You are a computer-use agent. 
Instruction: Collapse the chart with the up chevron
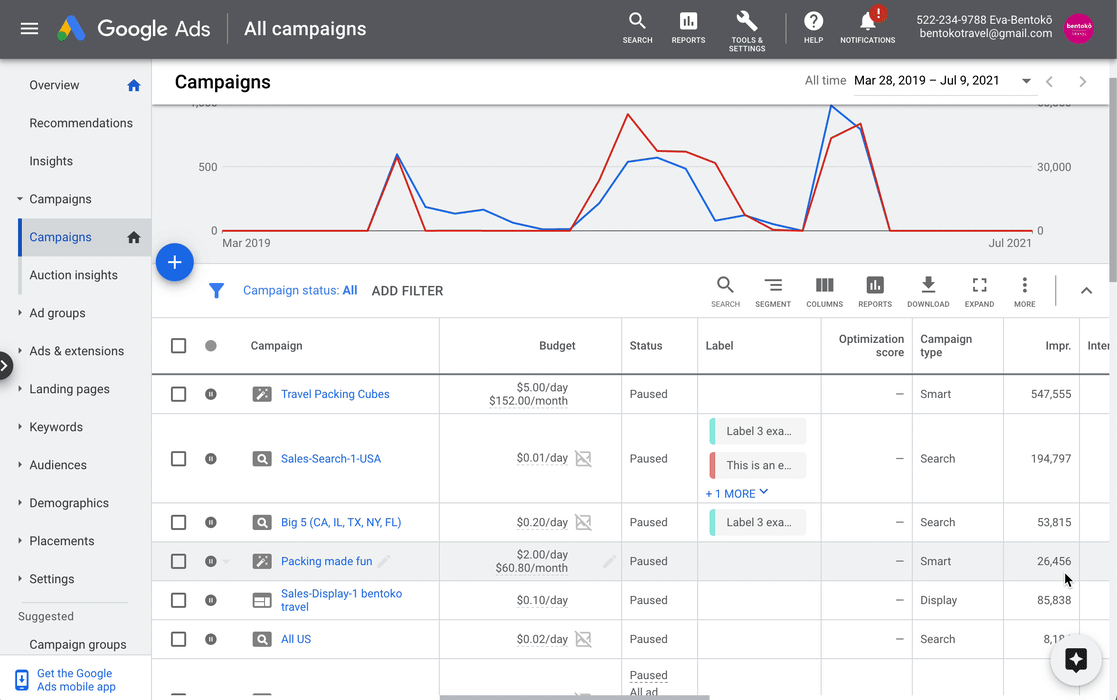(1086, 291)
